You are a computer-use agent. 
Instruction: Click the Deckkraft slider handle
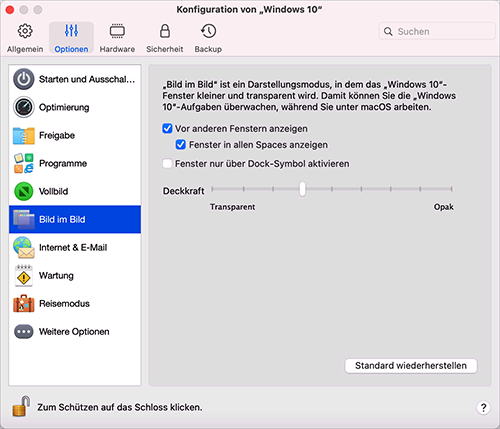[x=302, y=189]
